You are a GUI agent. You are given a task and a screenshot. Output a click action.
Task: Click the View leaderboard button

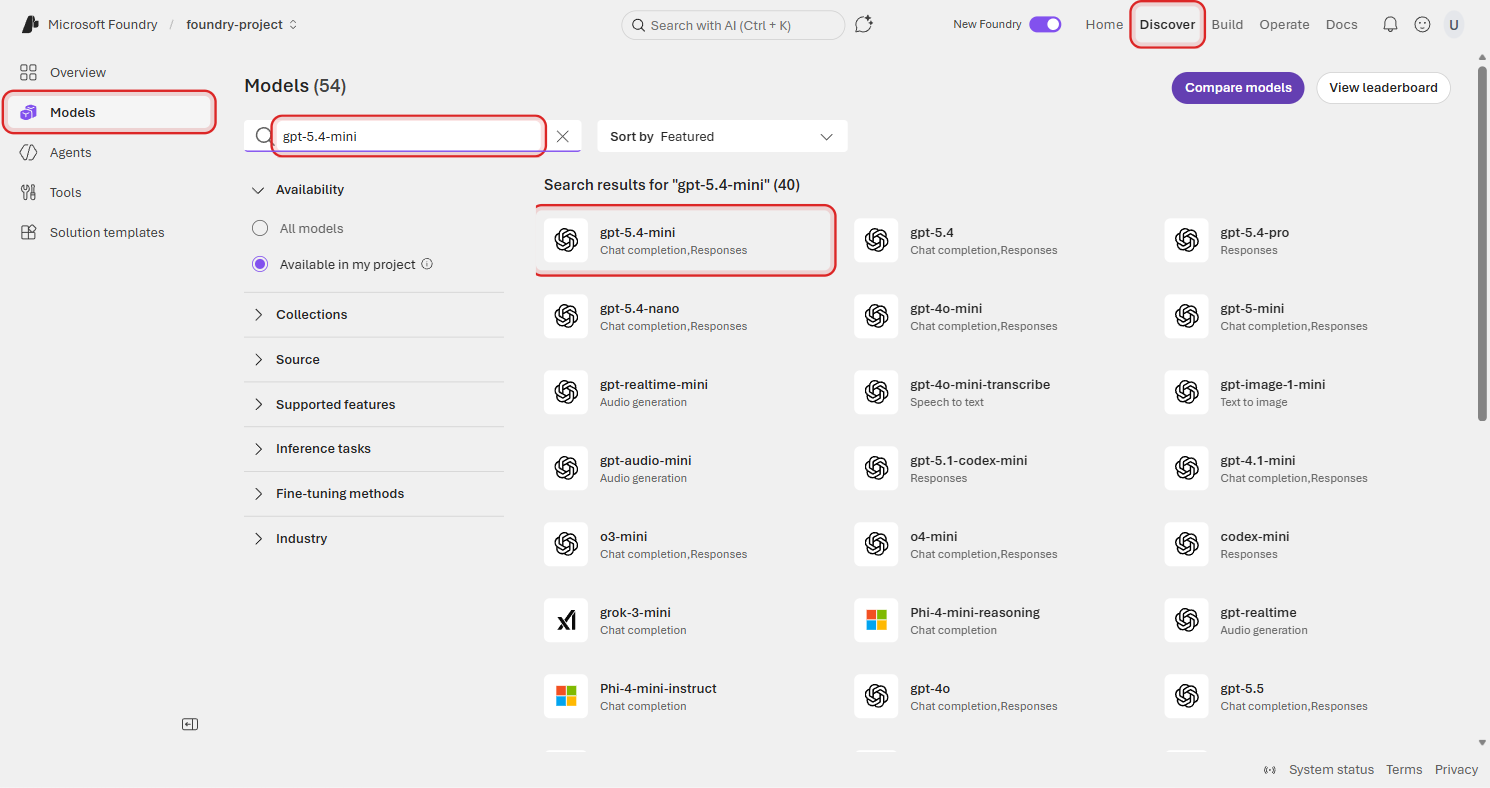pyautogui.click(x=1383, y=88)
